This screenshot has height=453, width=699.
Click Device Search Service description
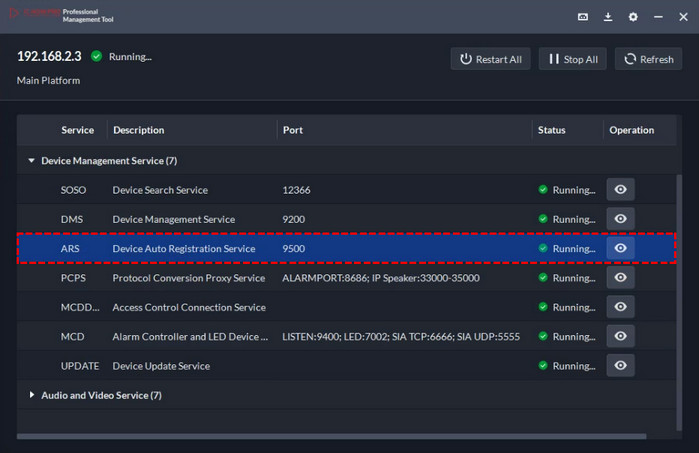point(160,190)
